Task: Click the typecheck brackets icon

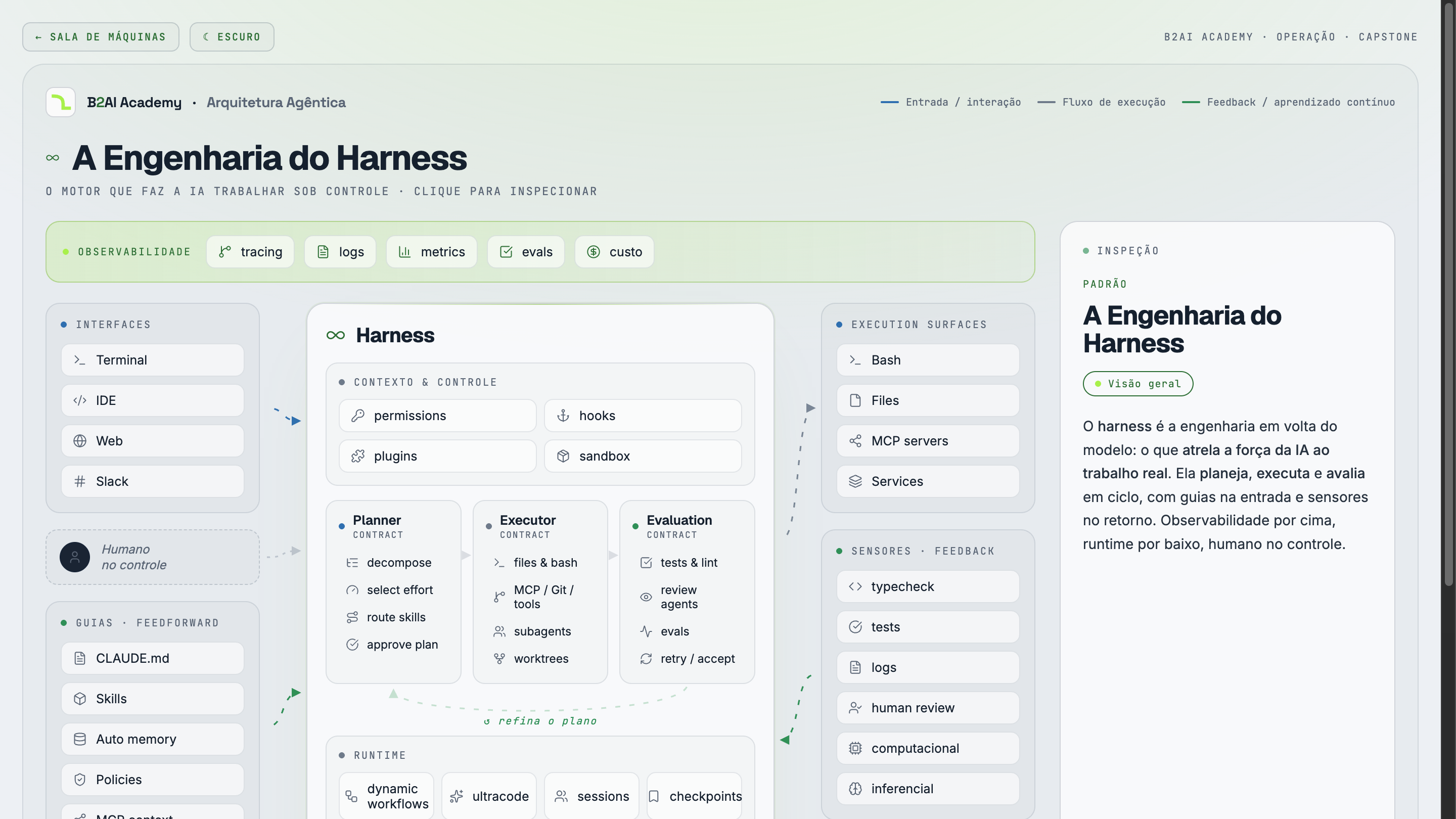Action: [x=855, y=586]
